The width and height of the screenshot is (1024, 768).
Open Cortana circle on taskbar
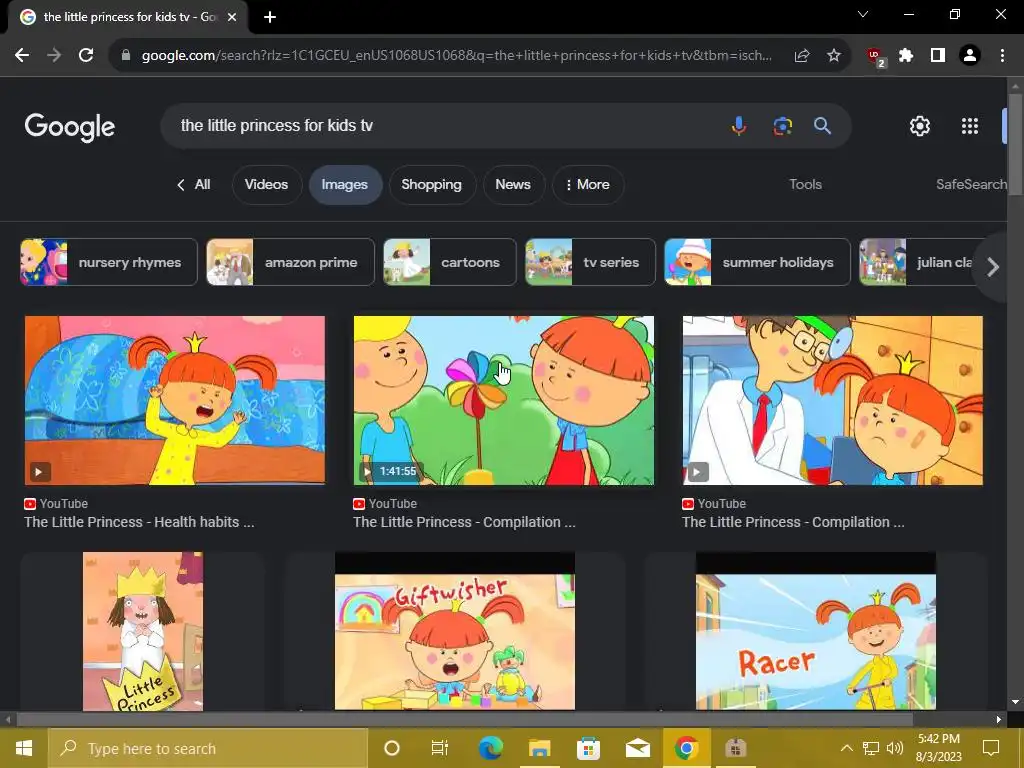(x=392, y=748)
